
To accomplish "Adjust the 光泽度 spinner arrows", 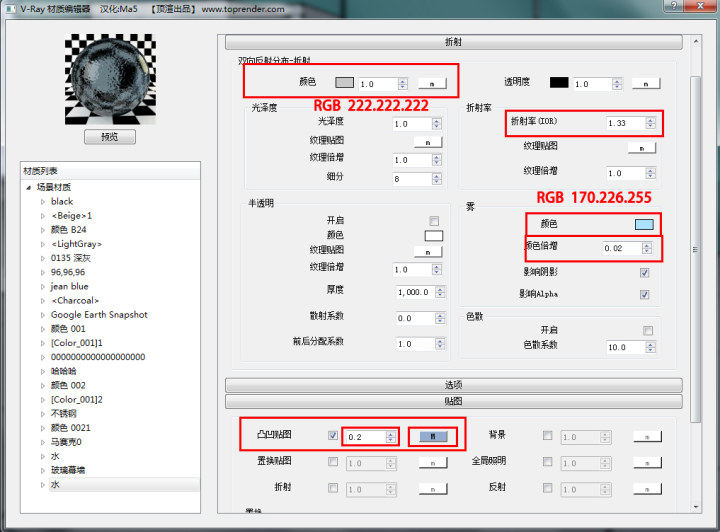I will [x=437, y=124].
